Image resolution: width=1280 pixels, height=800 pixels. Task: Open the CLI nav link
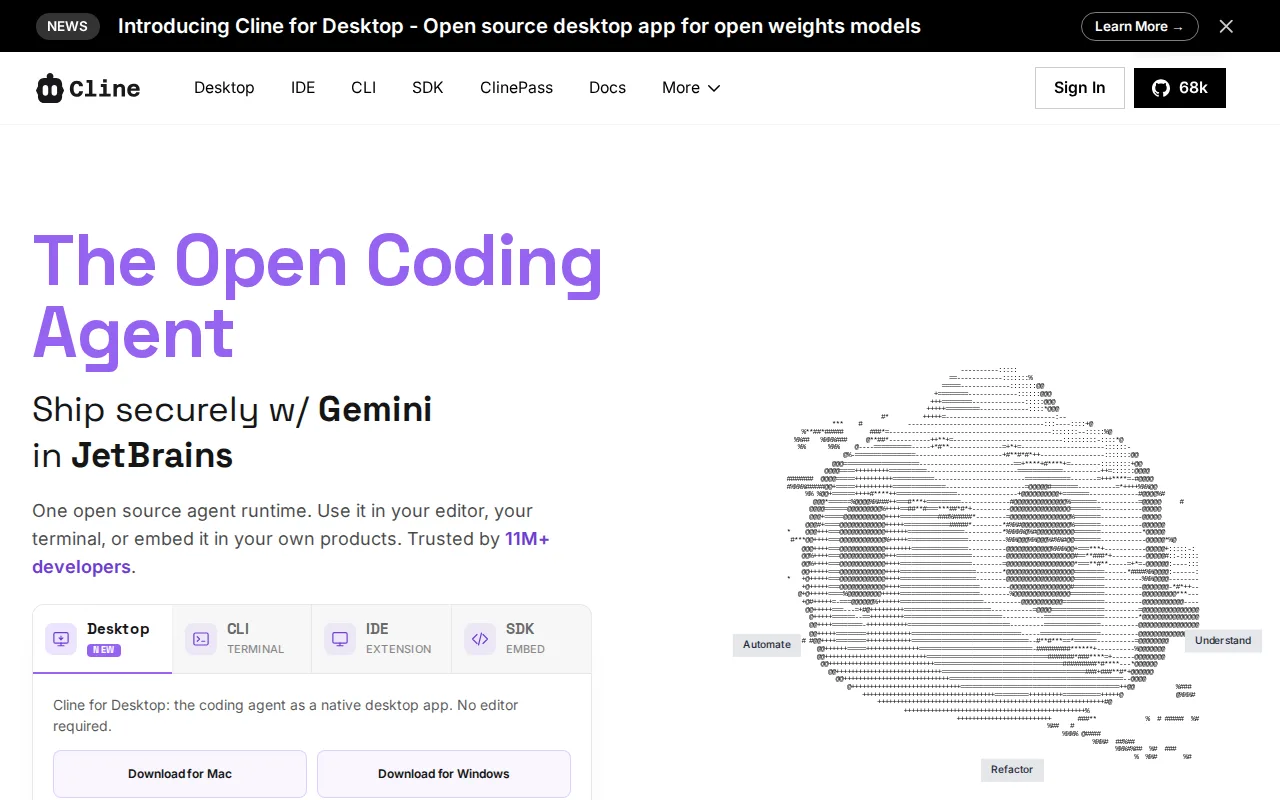[x=364, y=88]
